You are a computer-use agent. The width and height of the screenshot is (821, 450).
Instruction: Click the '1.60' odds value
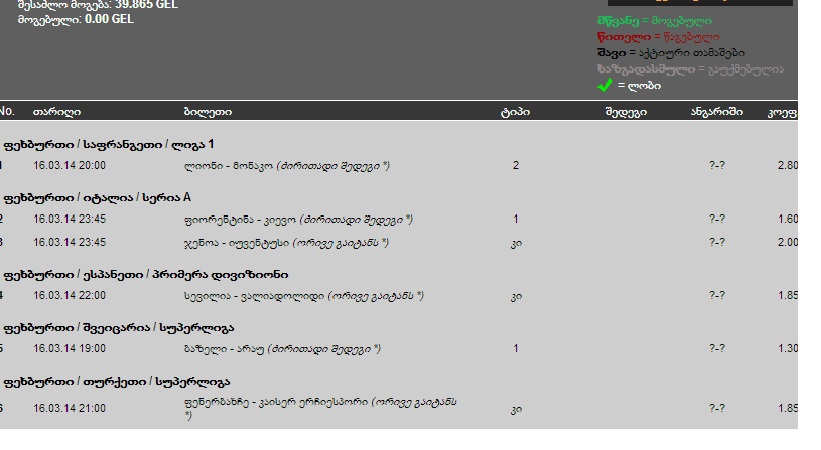point(788,219)
